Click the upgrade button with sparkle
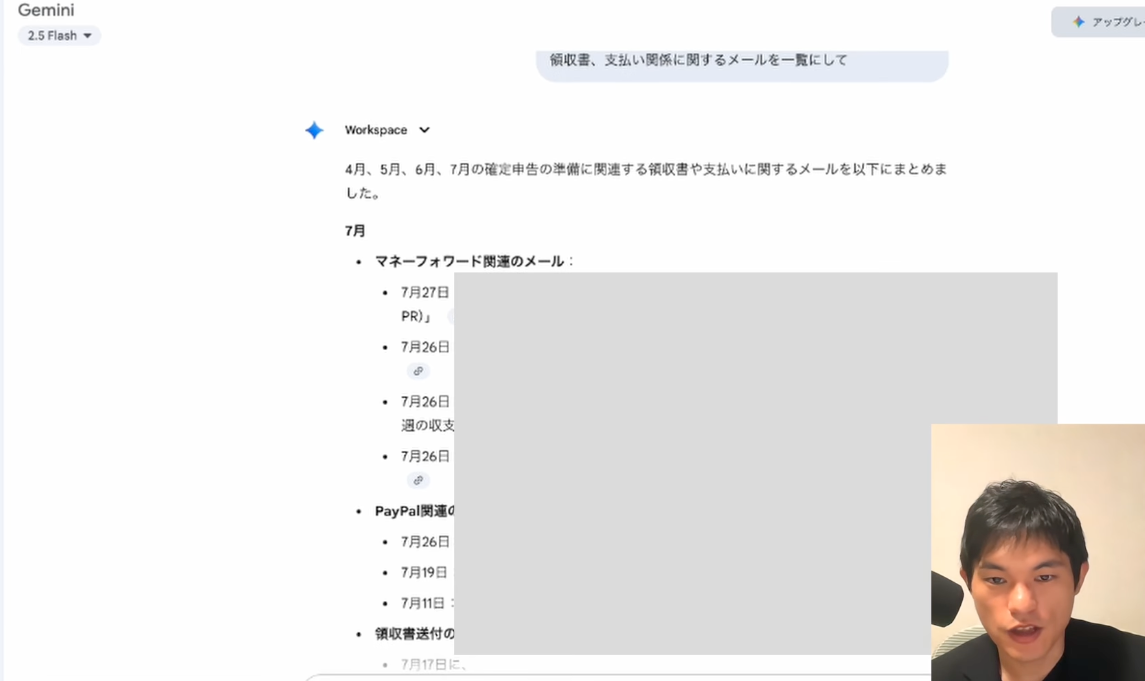The height and width of the screenshot is (681, 1145). (x=1098, y=22)
